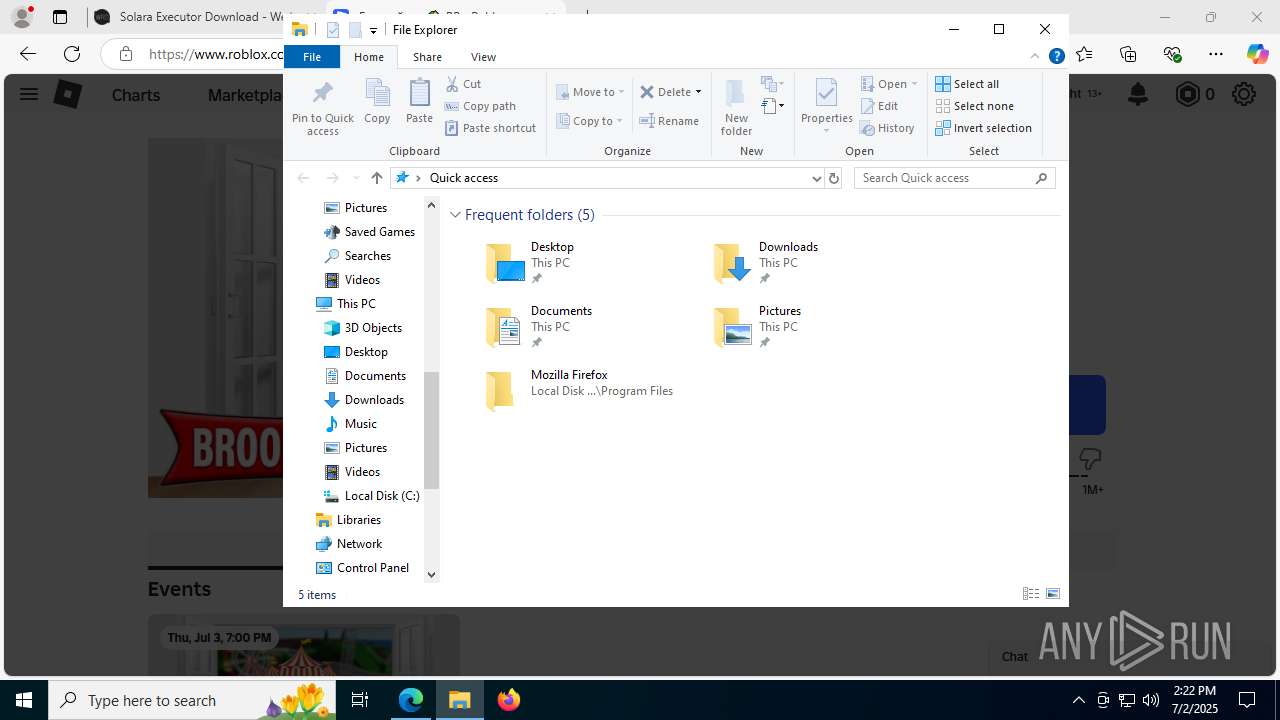Create a New folder
Screen dimensions: 1280x720
point(736,107)
